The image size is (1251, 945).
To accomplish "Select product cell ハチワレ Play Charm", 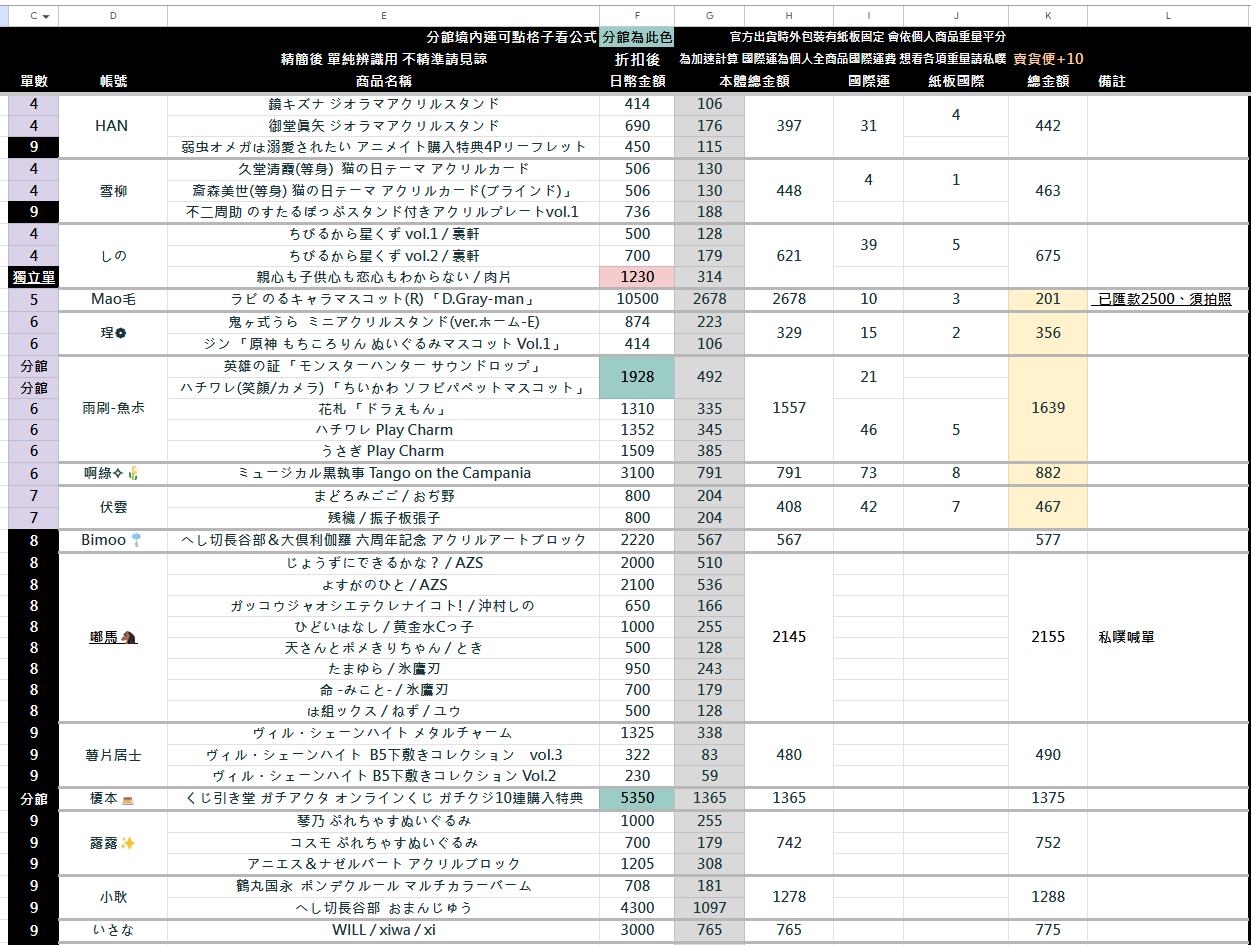I will click(x=384, y=430).
